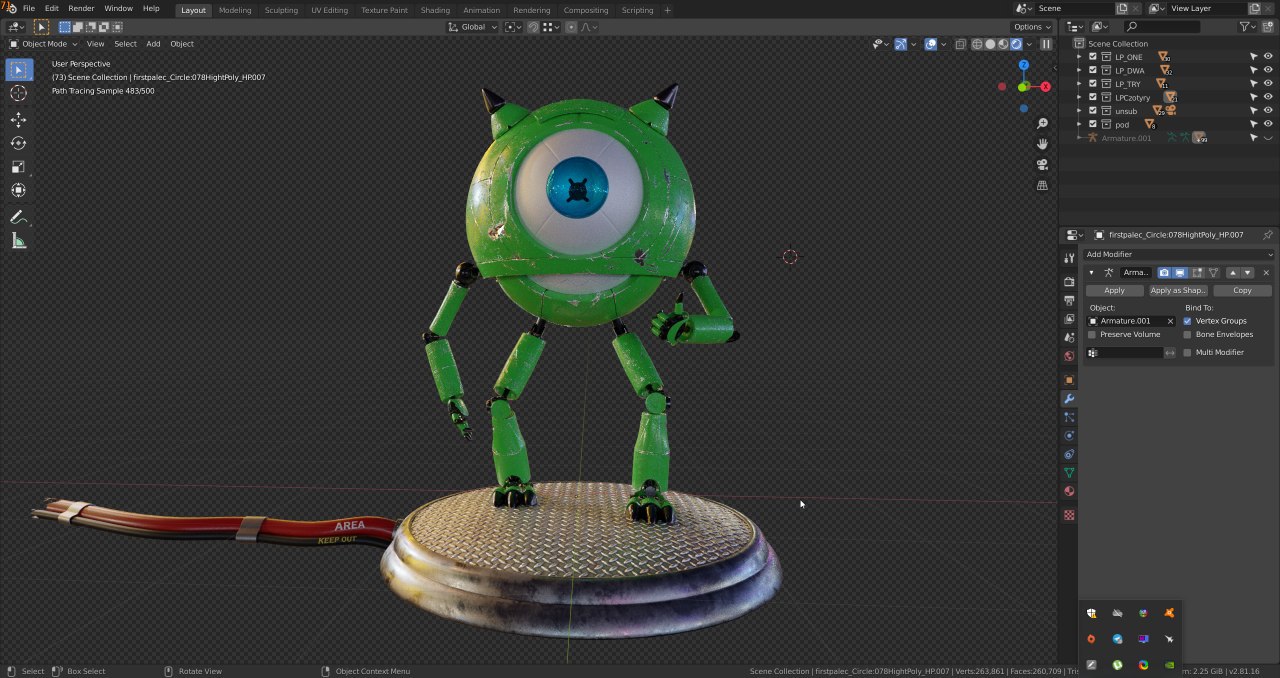Open the Render menu
The width and height of the screenshot is (1280, 678).
pyautogui.click(x=81, y=9)
